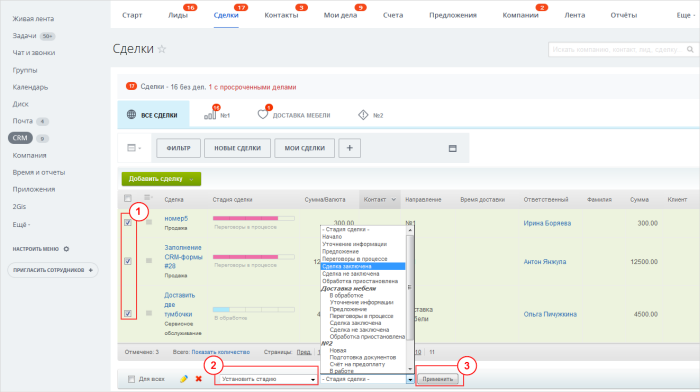Click the pencil edit icon in bottom bar
Viewport: 700px width, 392px height.
tap(183, 379)
